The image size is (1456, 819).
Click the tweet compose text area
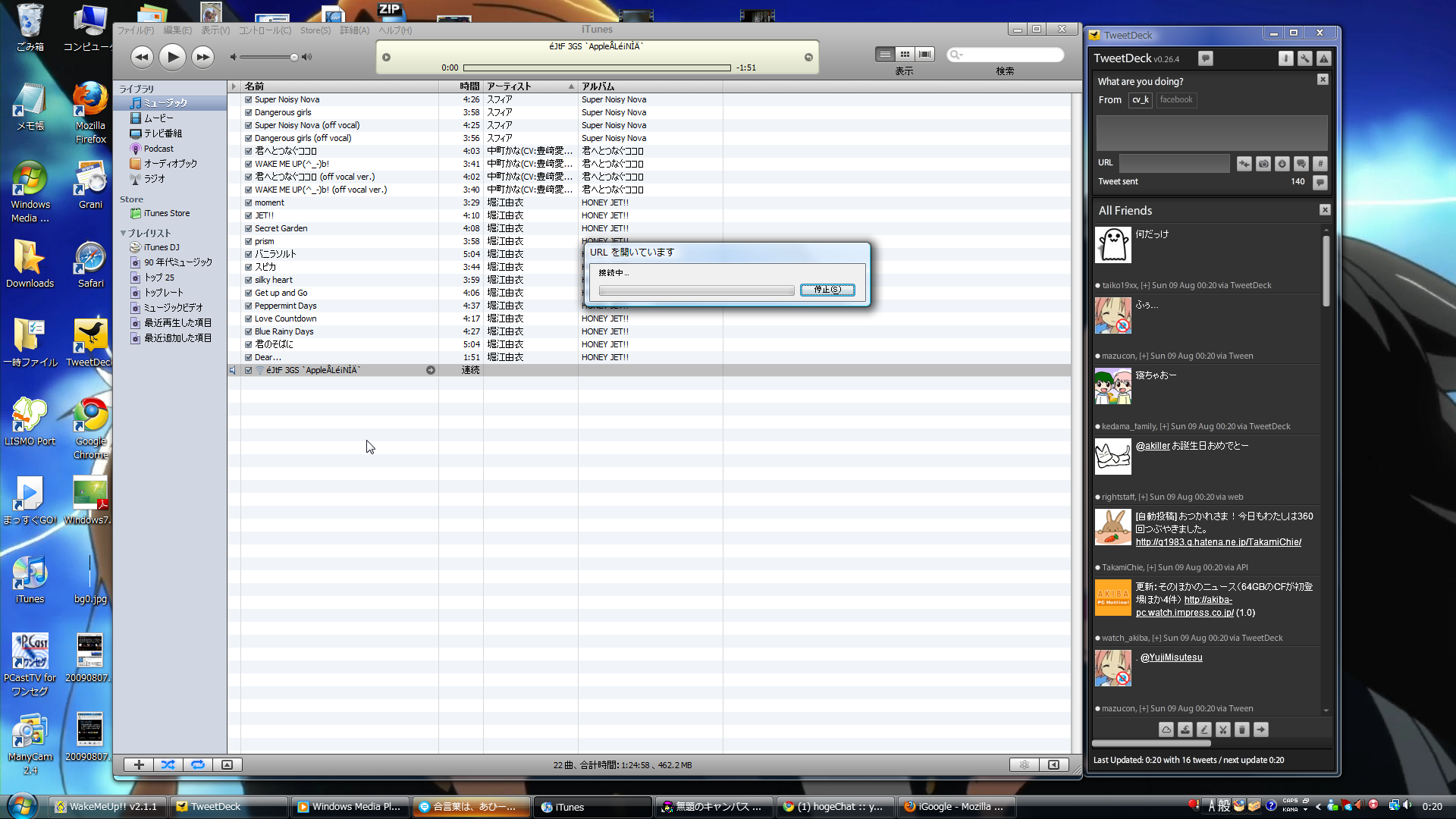click(1212, 133)
